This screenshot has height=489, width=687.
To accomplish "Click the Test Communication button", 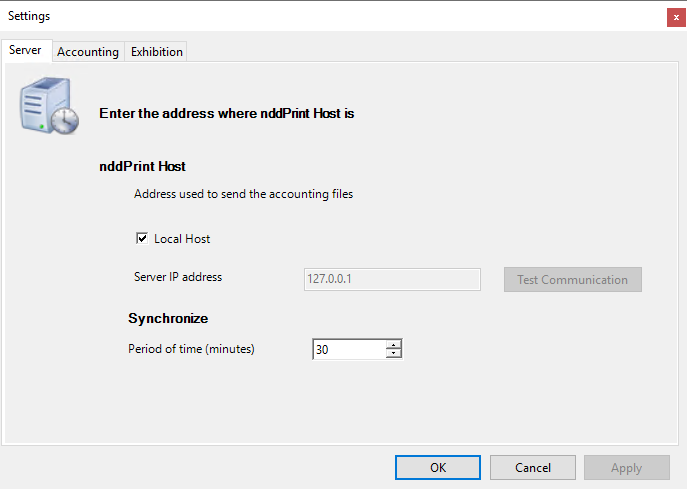I will point(572,280).
